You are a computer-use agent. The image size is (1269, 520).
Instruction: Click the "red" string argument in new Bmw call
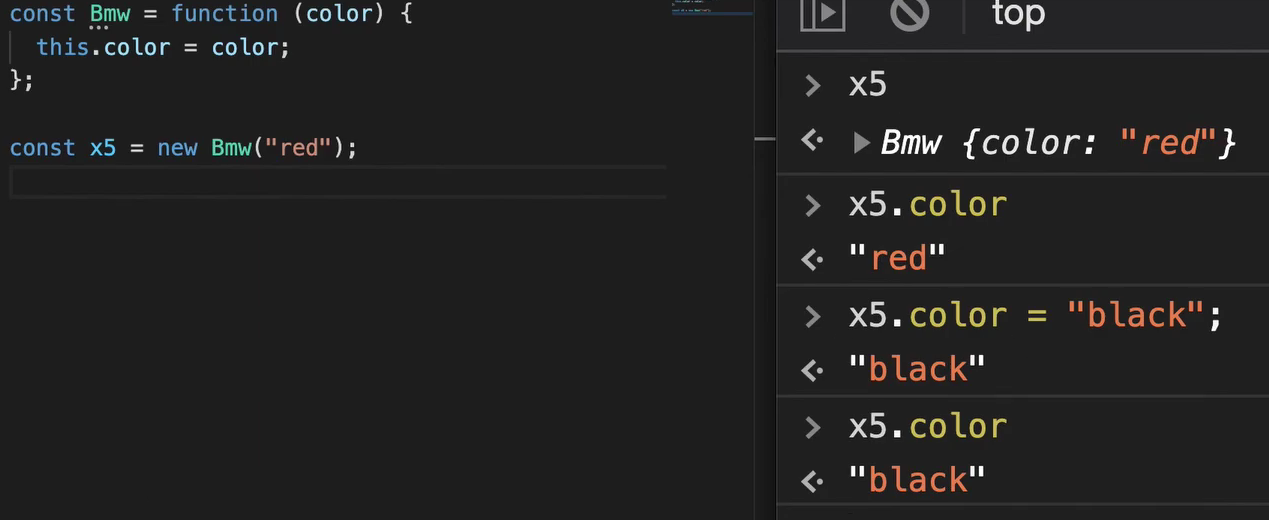coord(298,148)
